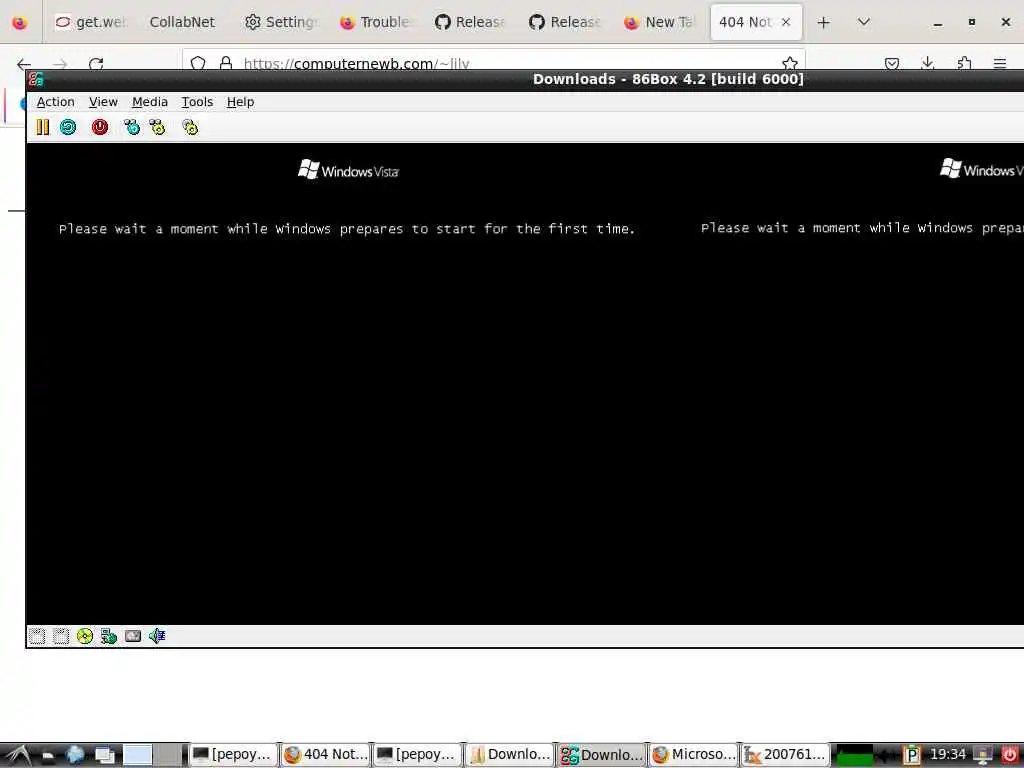Open the system start menu in taskbar
The image size is (1024, 768).
[x=18, y=756]
